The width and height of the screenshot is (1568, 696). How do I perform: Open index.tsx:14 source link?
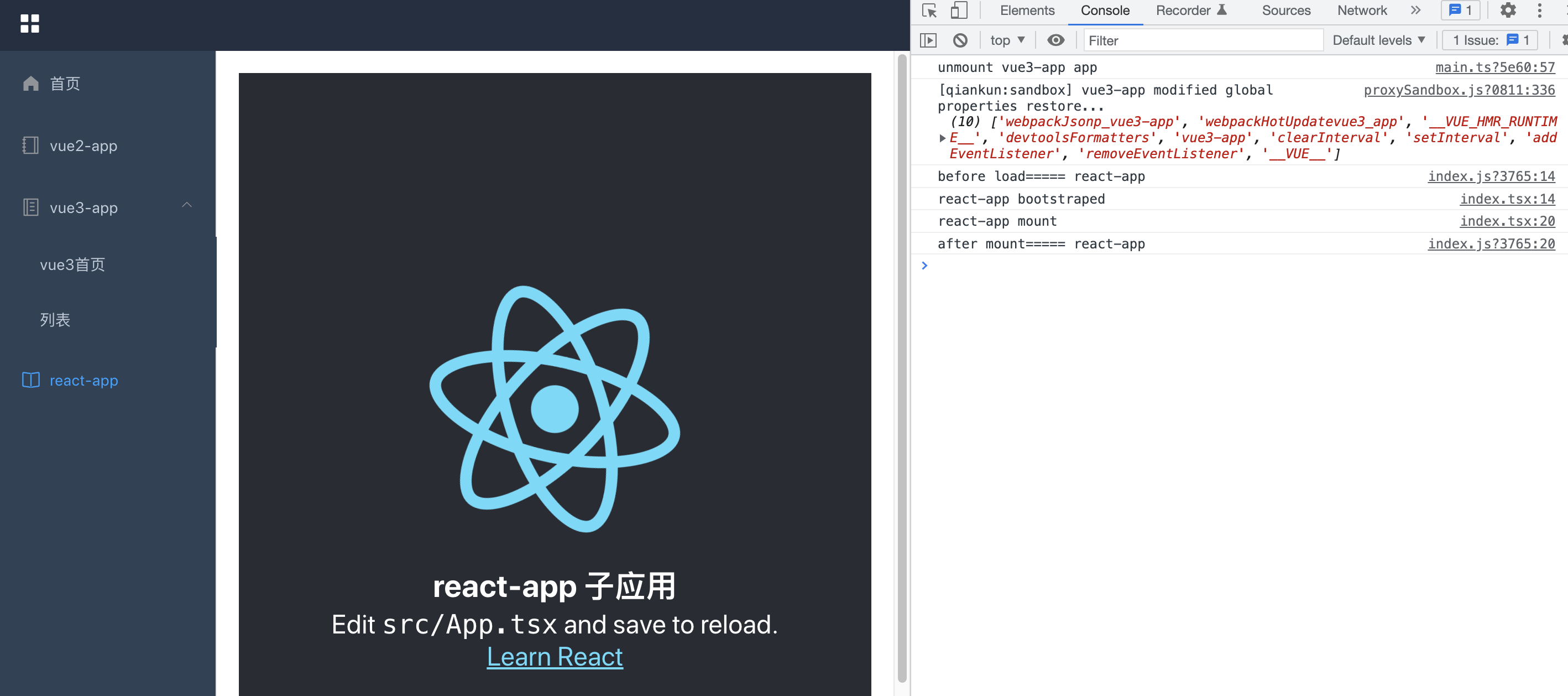pos(1507,199)
